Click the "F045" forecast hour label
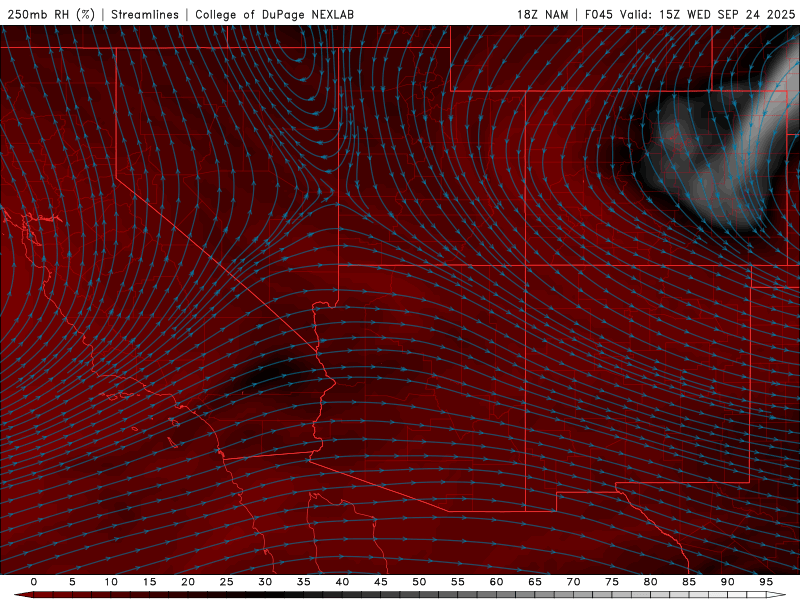The image size is (800, 600). click(x=598, y=14)
